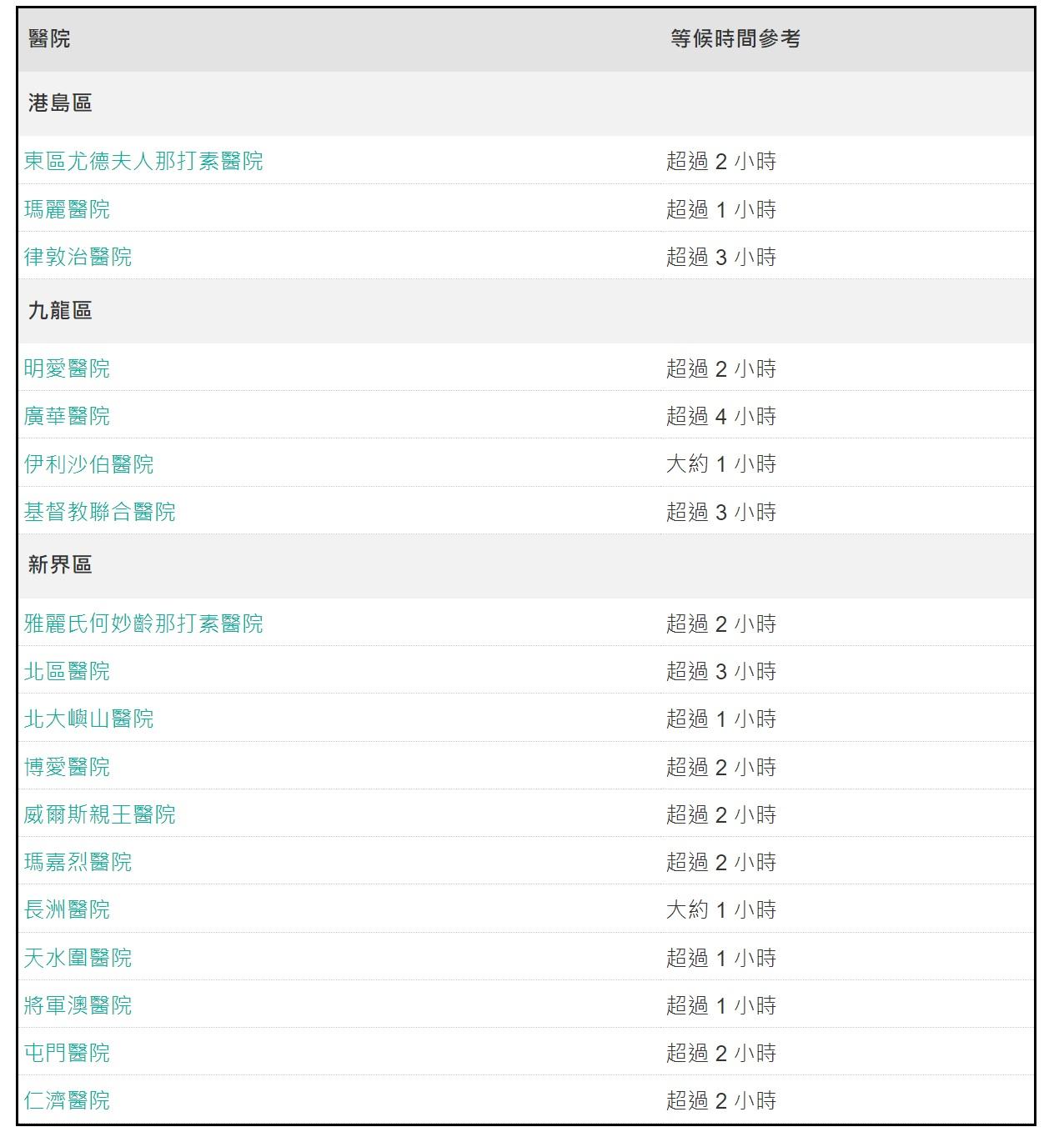Screen dimensions: 1064x1147
Task: Select 天水圍醫院 from the table
Action: [77, 957]
